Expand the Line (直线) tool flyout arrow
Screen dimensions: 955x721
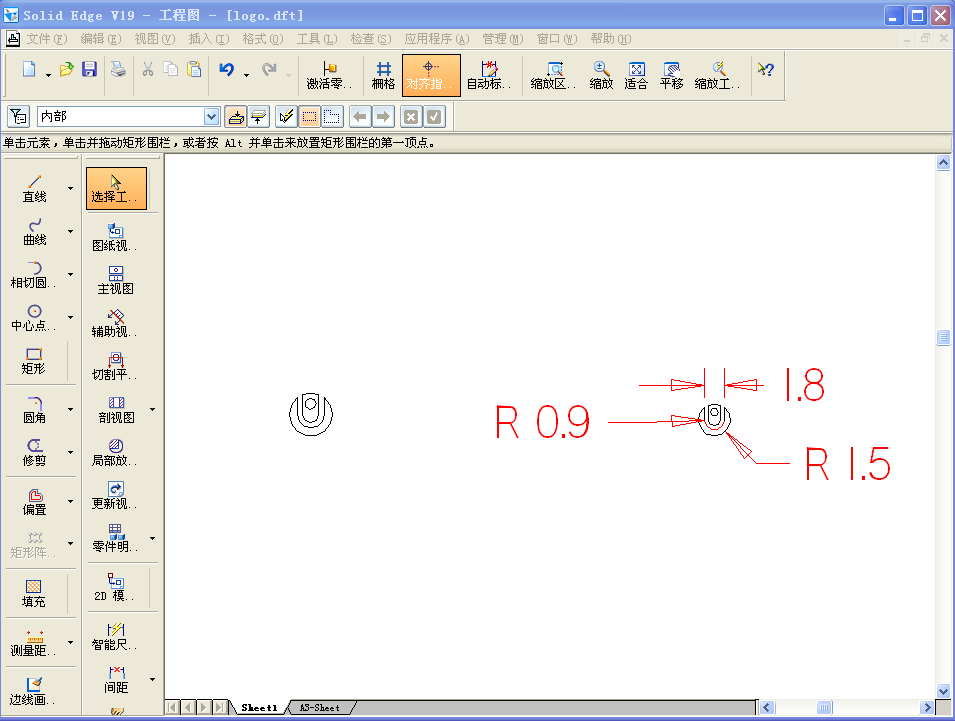pos(70,188)
